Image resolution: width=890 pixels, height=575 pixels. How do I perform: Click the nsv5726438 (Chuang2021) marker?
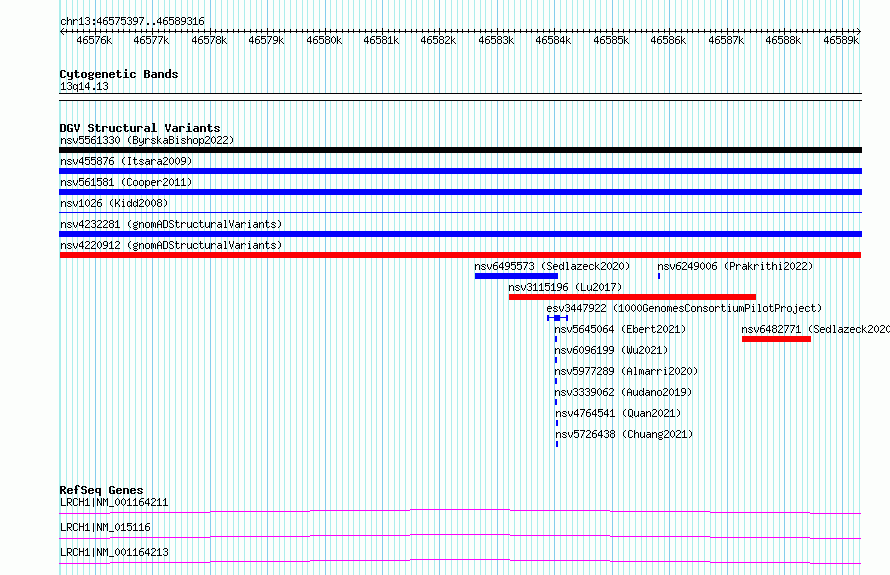(x=557, y=444)
